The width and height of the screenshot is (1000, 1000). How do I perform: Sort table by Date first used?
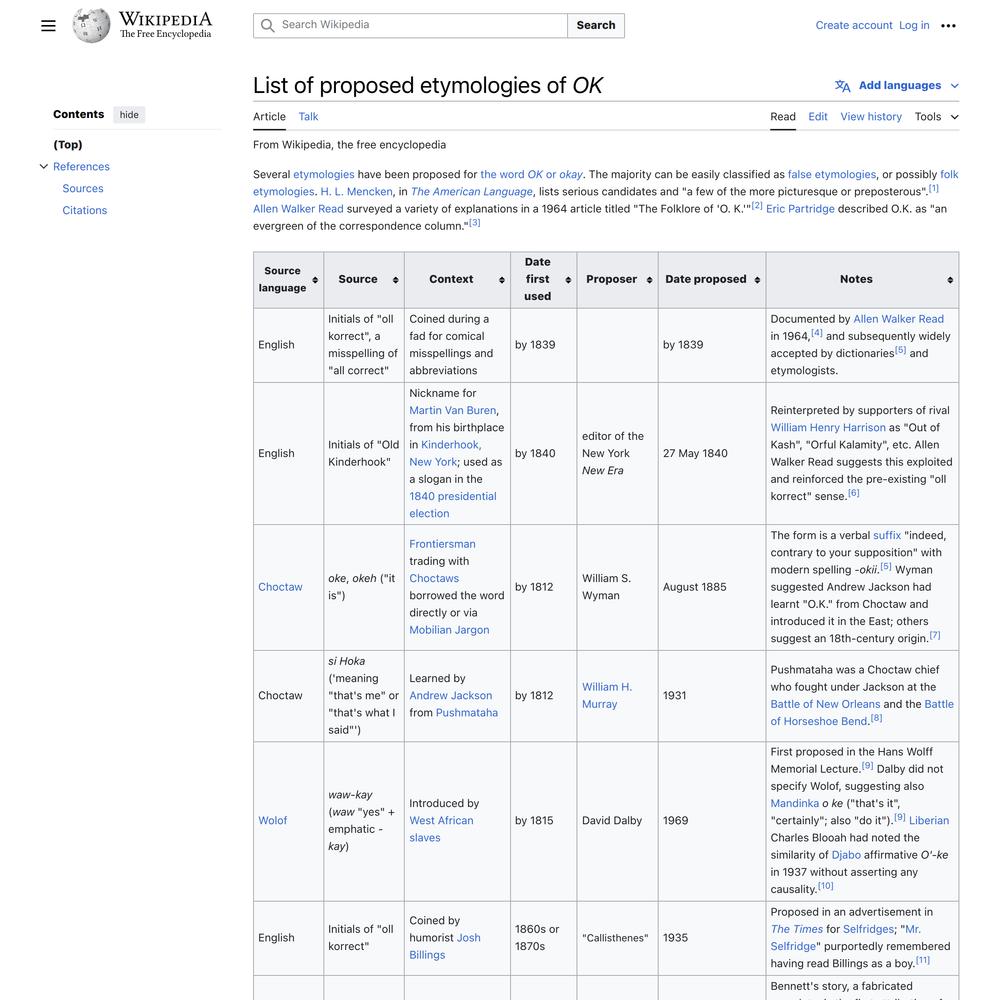pos(568,280)
